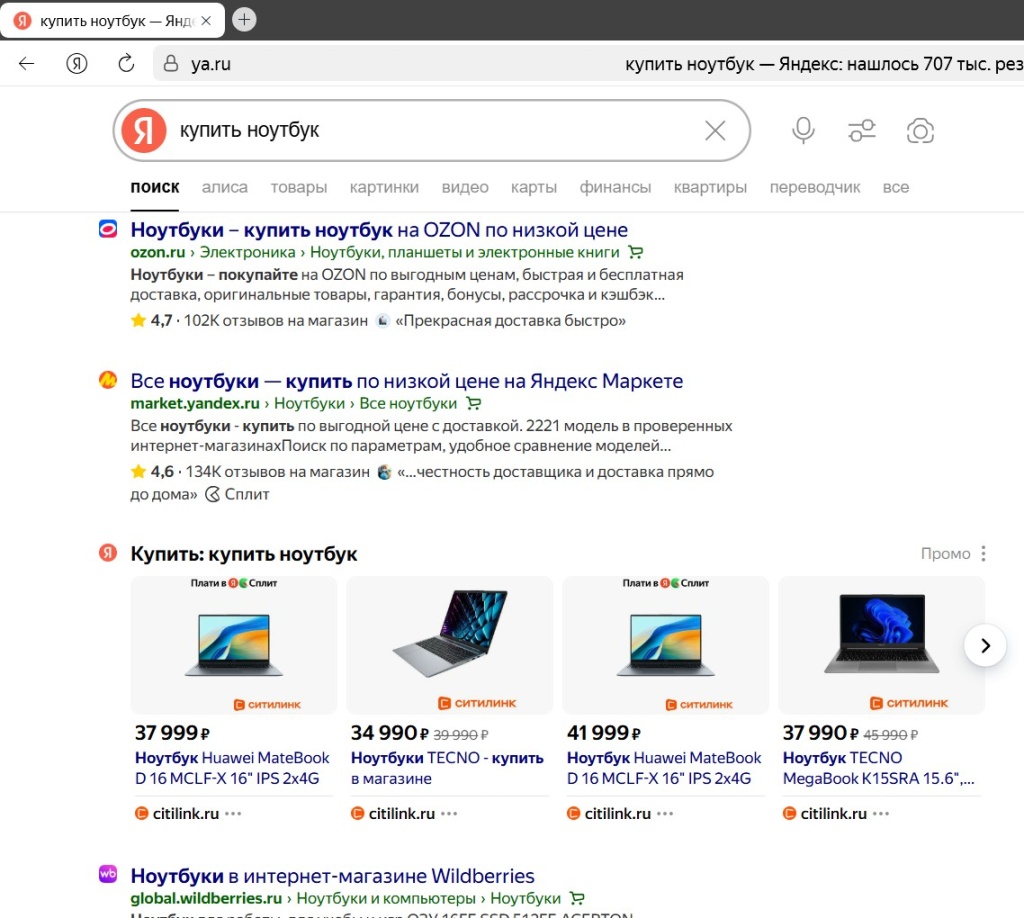The height and width of the screenshot is (918, 1024).
Task: Open the OZON "Ноутбуки – купить ноутбук" result title
Action: click(x=379, y=230)
